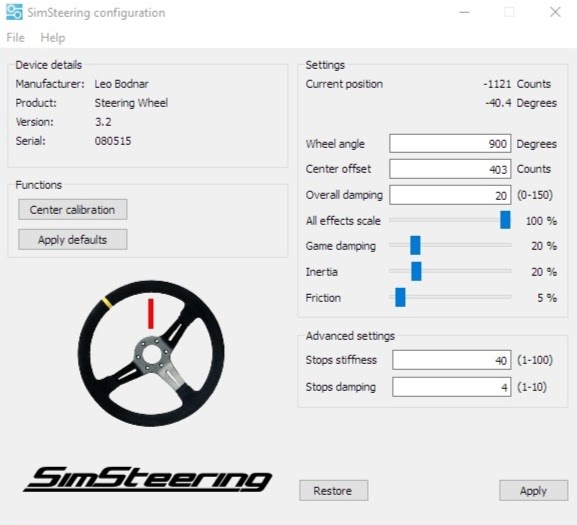This screenshot has width=577, height=525.
Task: Click the Apply defaults button
Action: pyautogui.click(x=73, y=240)
